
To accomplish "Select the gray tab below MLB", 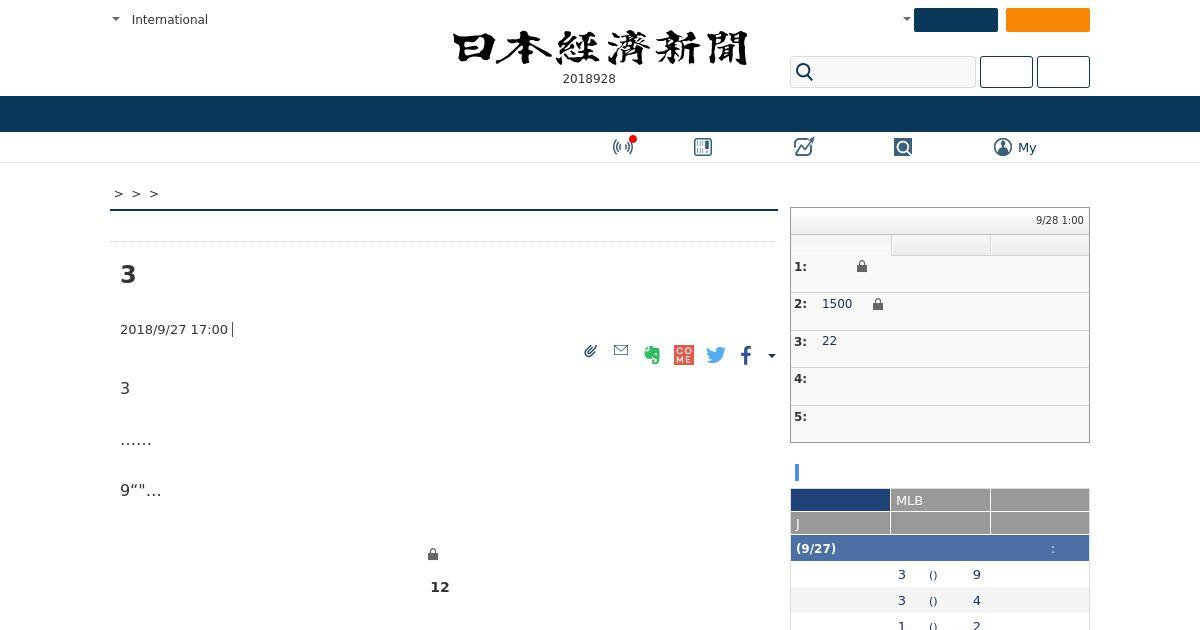I will tap(940, 523).
